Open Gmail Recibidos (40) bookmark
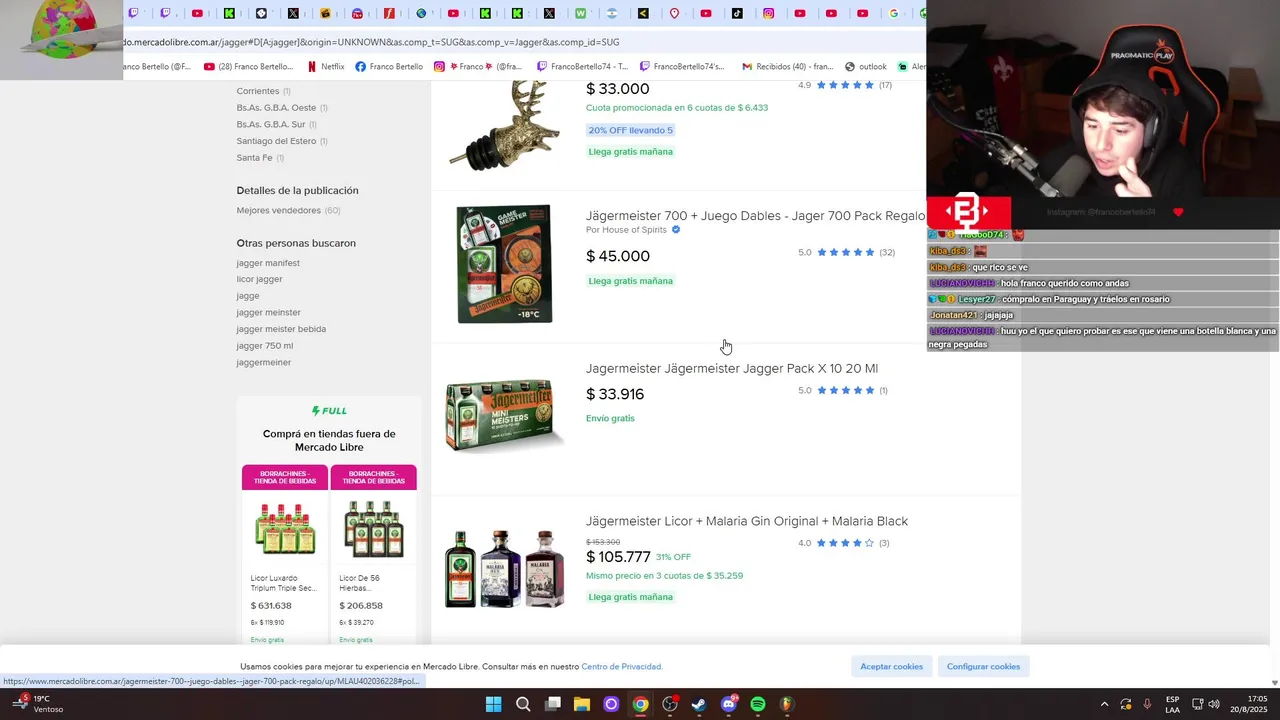This screenshot has height=720, width=1280. (787, 67)
